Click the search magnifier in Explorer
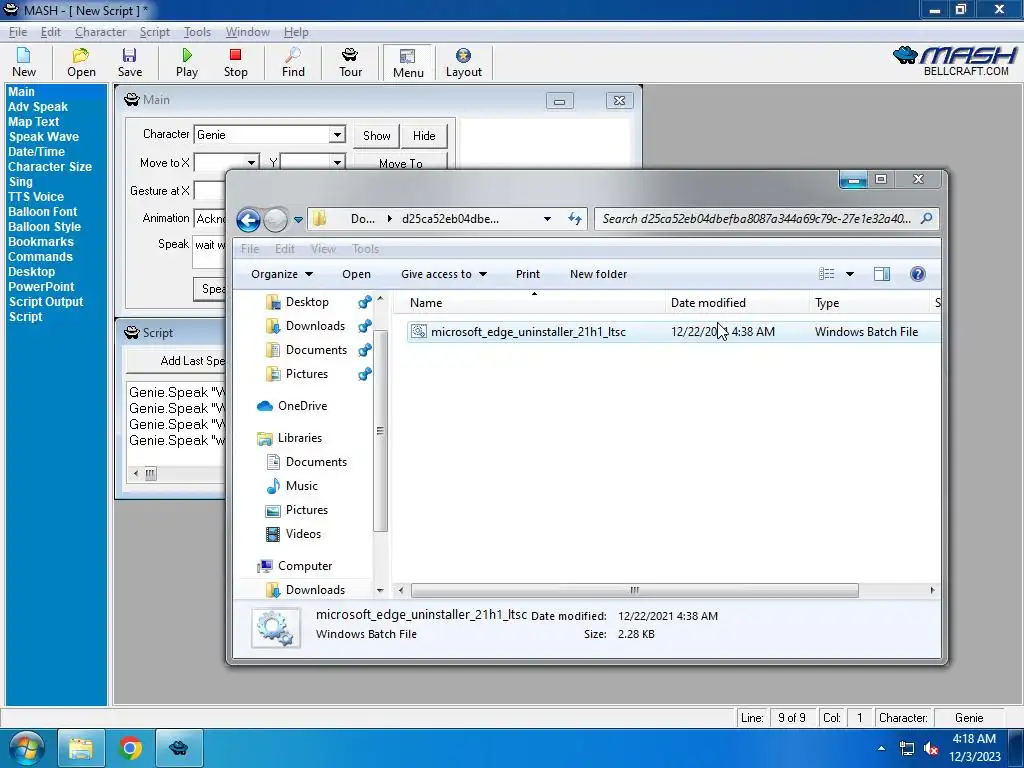 point(926,219)
